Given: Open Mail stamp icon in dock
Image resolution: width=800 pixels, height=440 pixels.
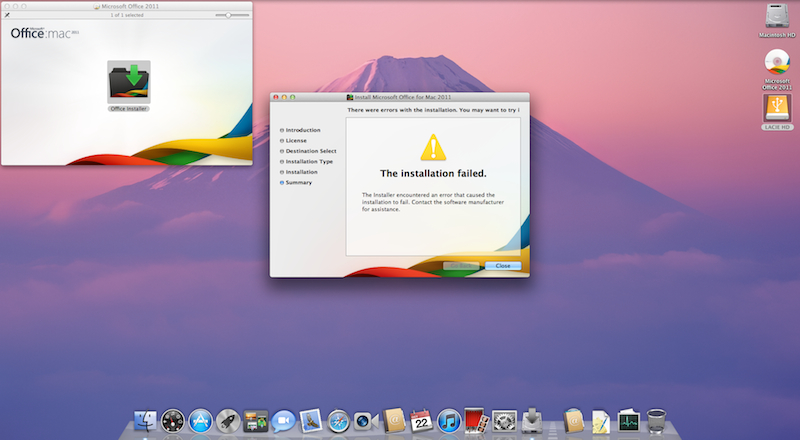Looking at the screenshot, I should tap(311, 421).
